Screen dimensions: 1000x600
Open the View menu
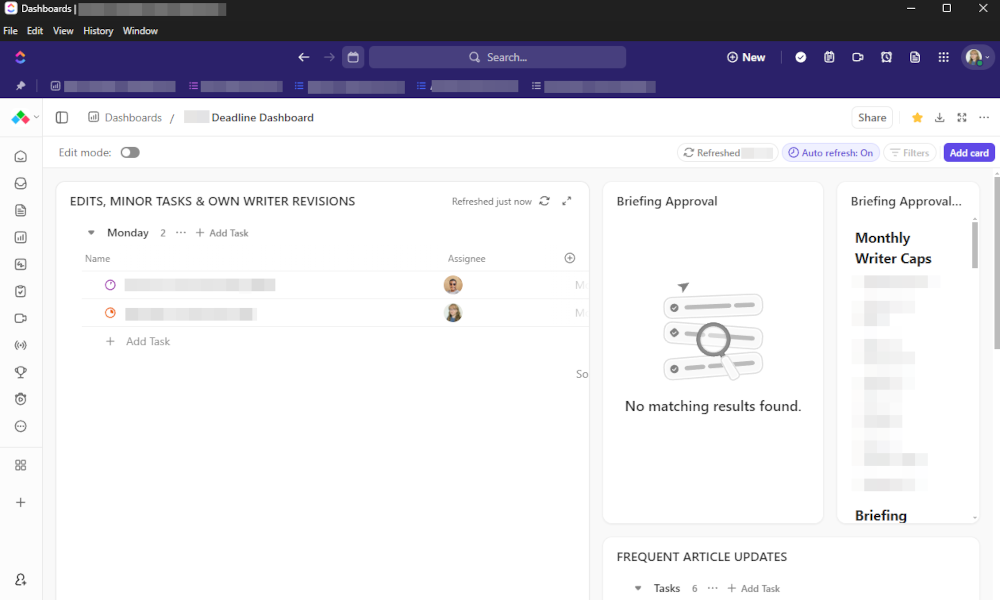[62, 31]
